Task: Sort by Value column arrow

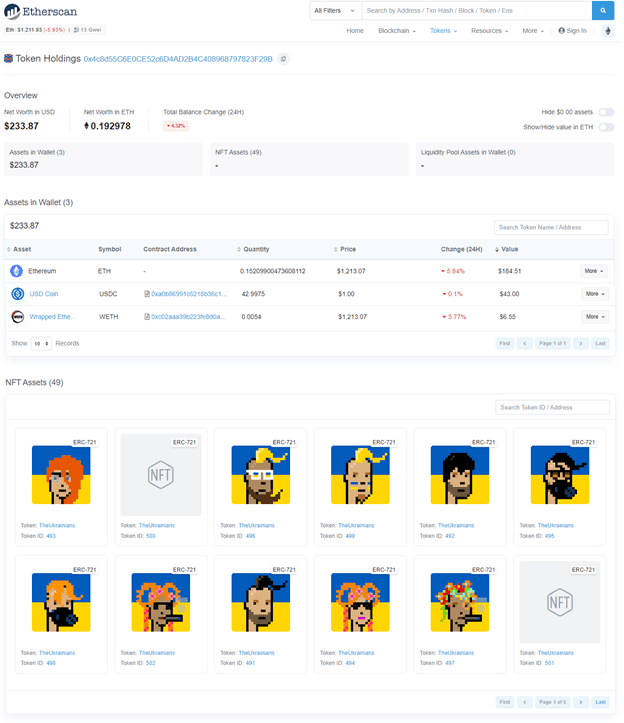Action: [499, 250]
